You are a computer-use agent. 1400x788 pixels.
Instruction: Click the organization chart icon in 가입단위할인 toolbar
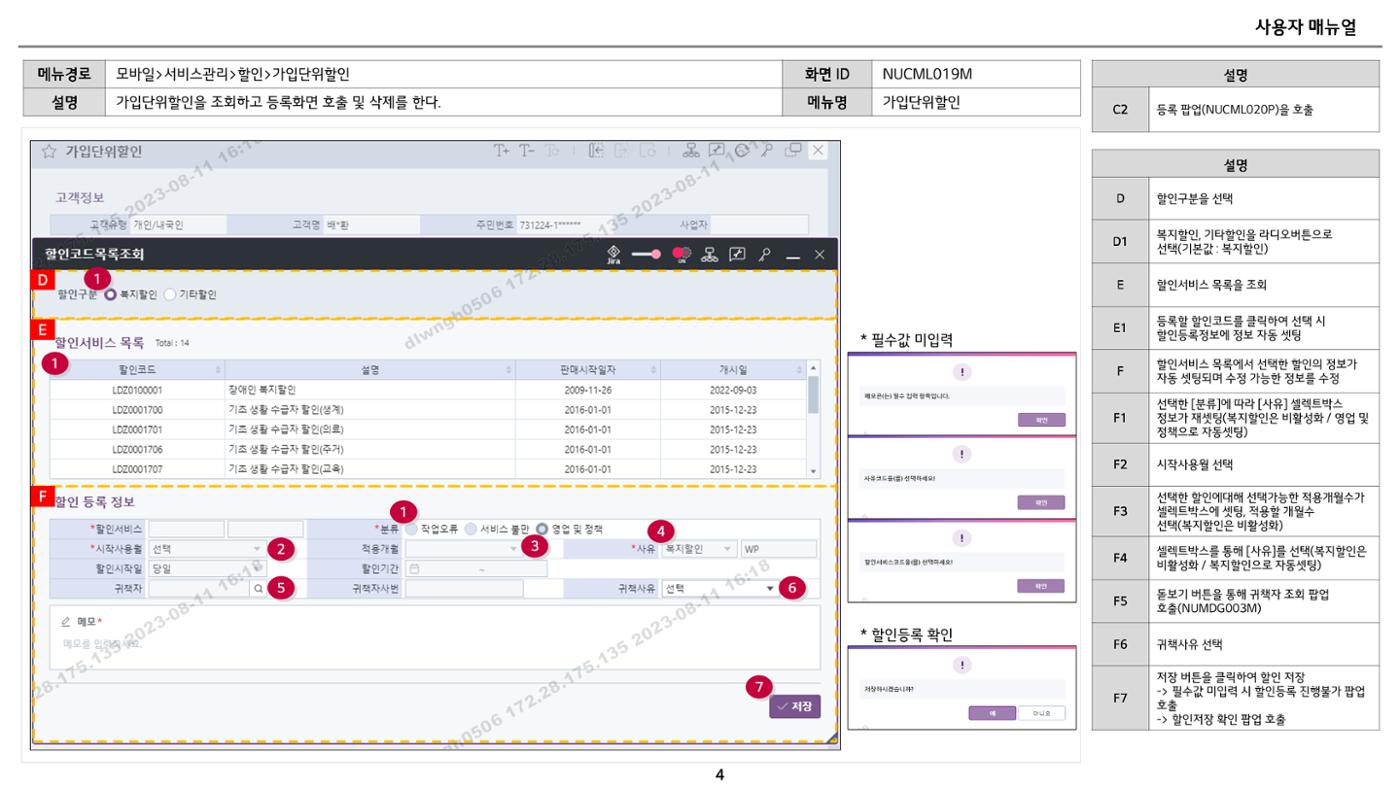pos(689,151)
